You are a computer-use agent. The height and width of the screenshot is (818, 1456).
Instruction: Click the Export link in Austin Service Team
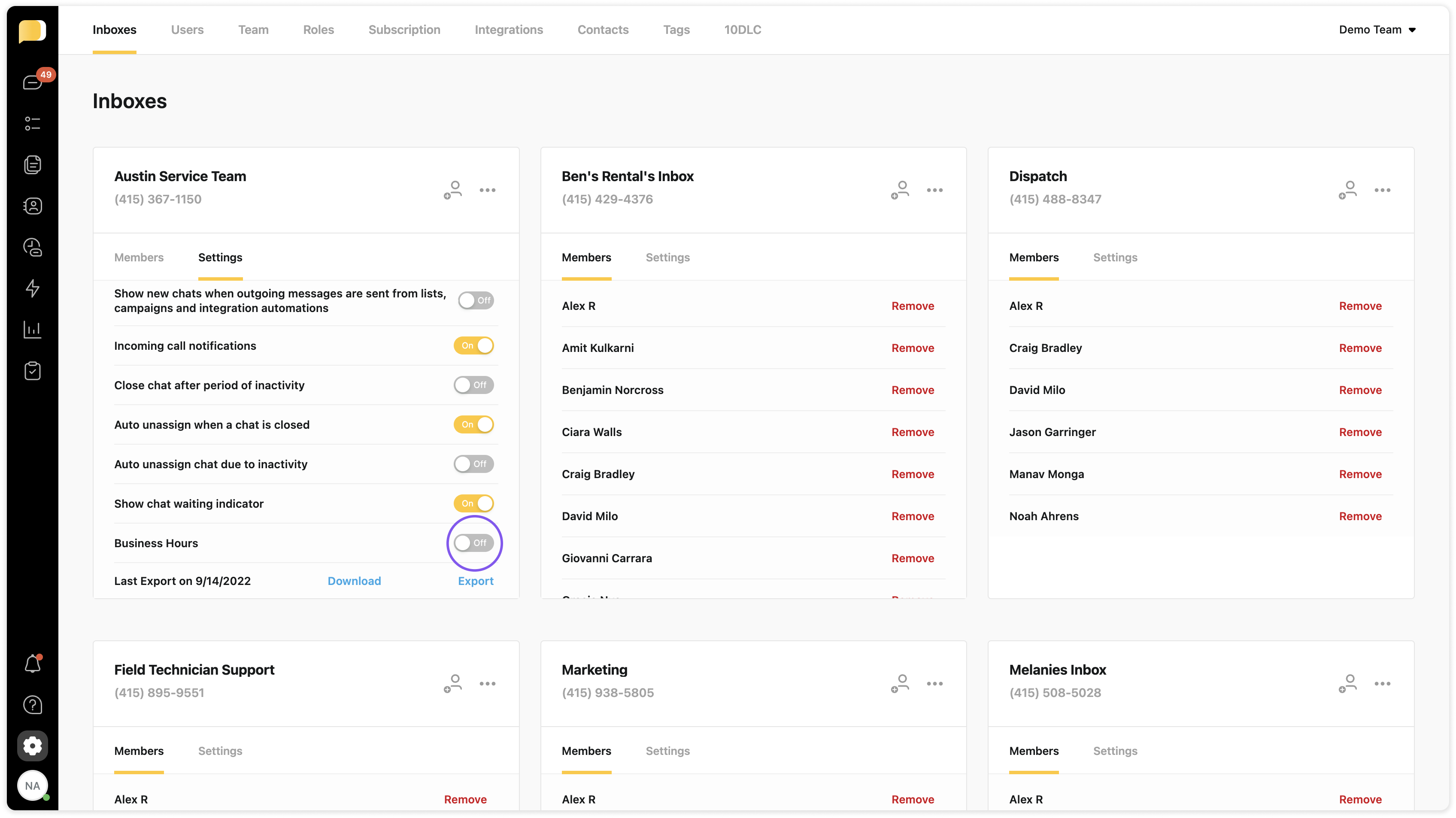point(475,581)
